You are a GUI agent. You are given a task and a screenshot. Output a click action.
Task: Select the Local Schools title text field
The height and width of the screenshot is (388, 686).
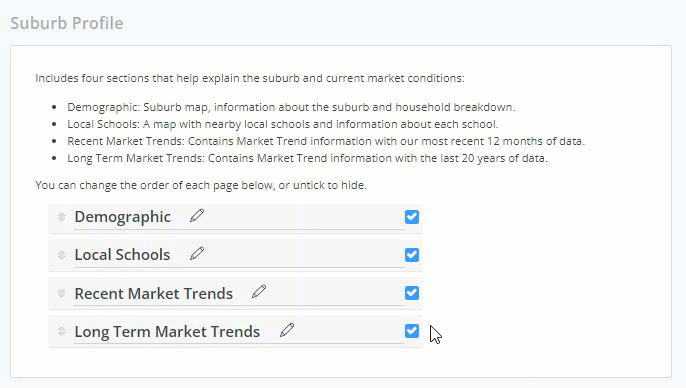coord(239,255)
